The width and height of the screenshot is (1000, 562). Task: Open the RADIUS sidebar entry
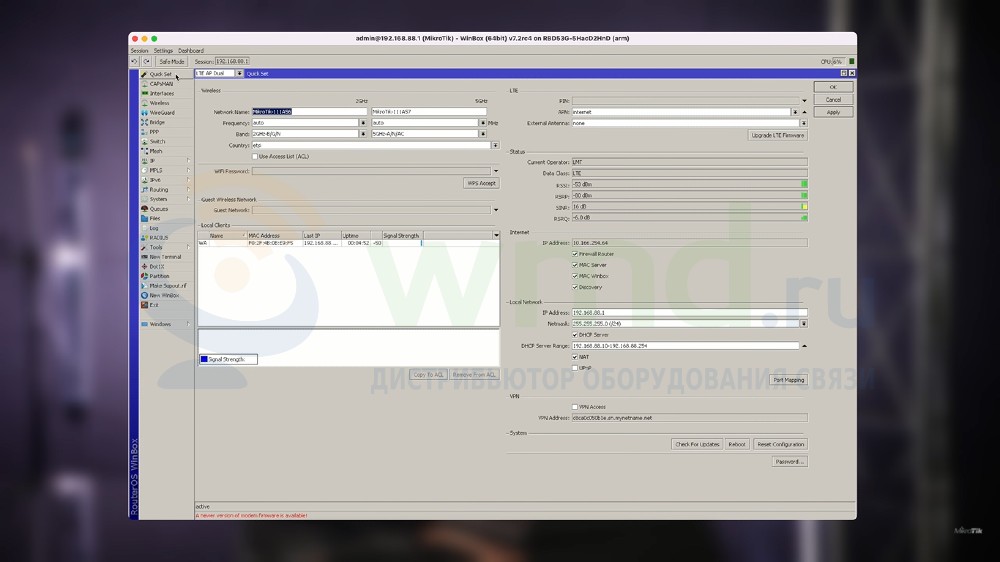tap(159, 237)
